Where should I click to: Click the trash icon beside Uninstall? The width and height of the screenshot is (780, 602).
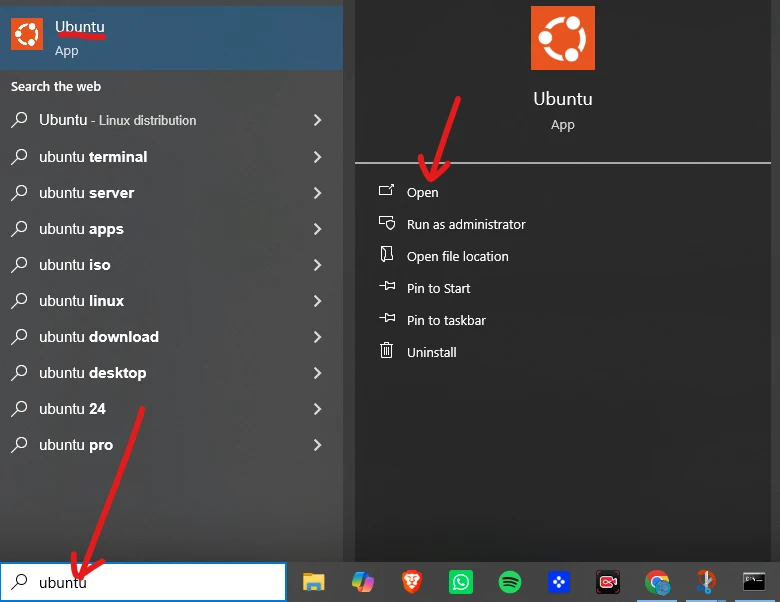click(387, 350)
